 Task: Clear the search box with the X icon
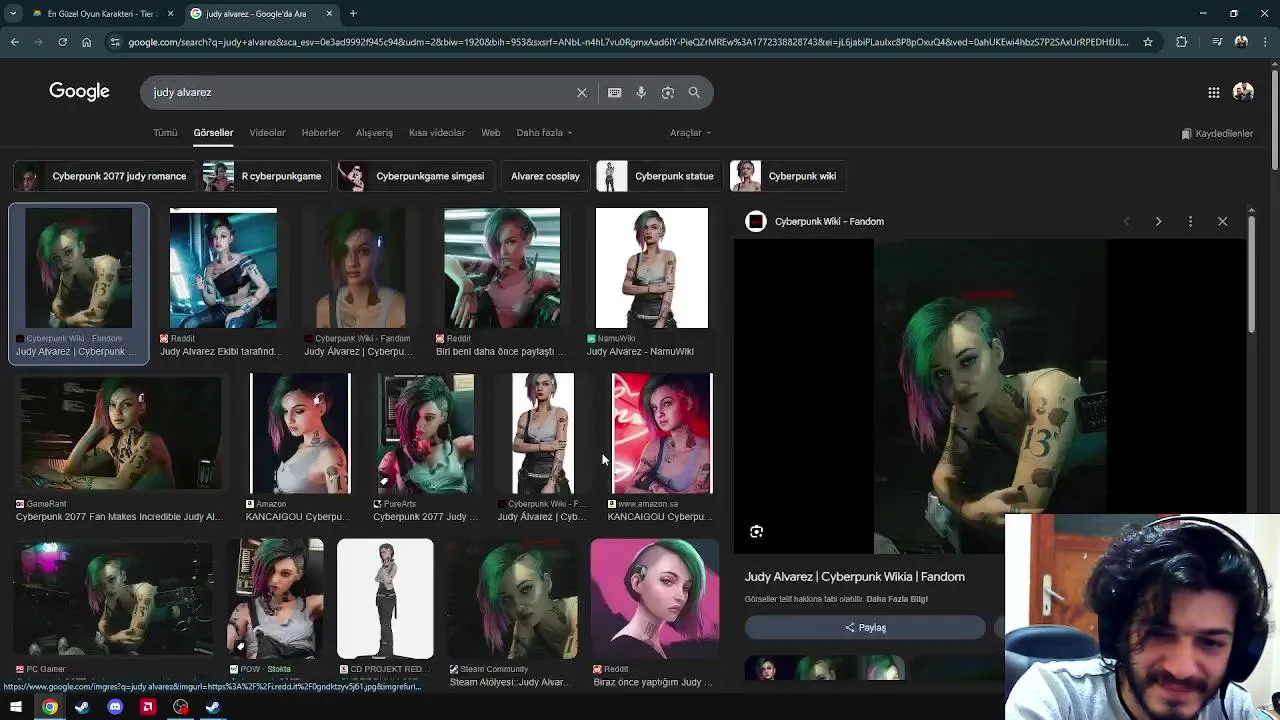click(582, 92)
